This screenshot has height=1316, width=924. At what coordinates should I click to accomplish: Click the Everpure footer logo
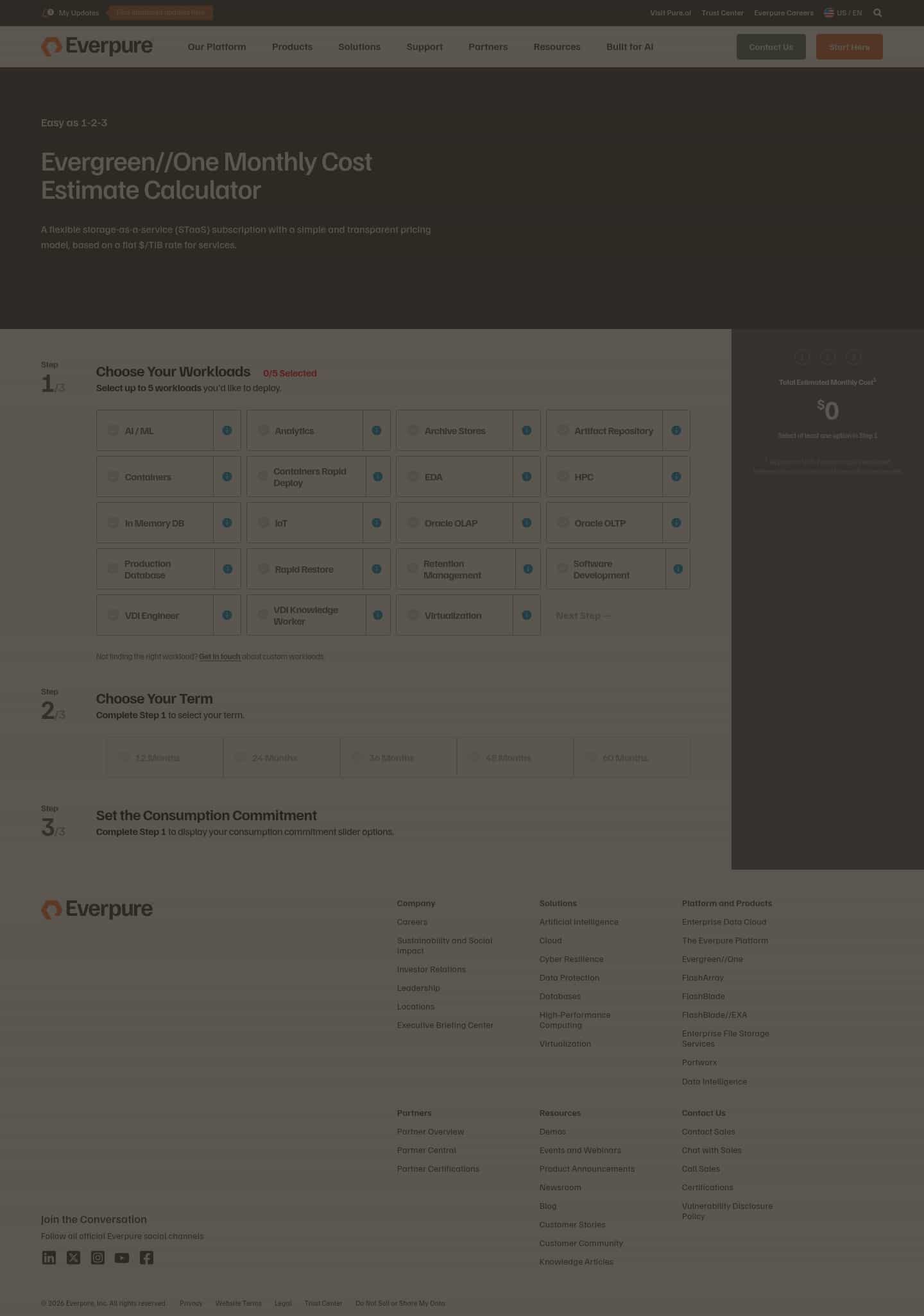click(x=97, y=909)
